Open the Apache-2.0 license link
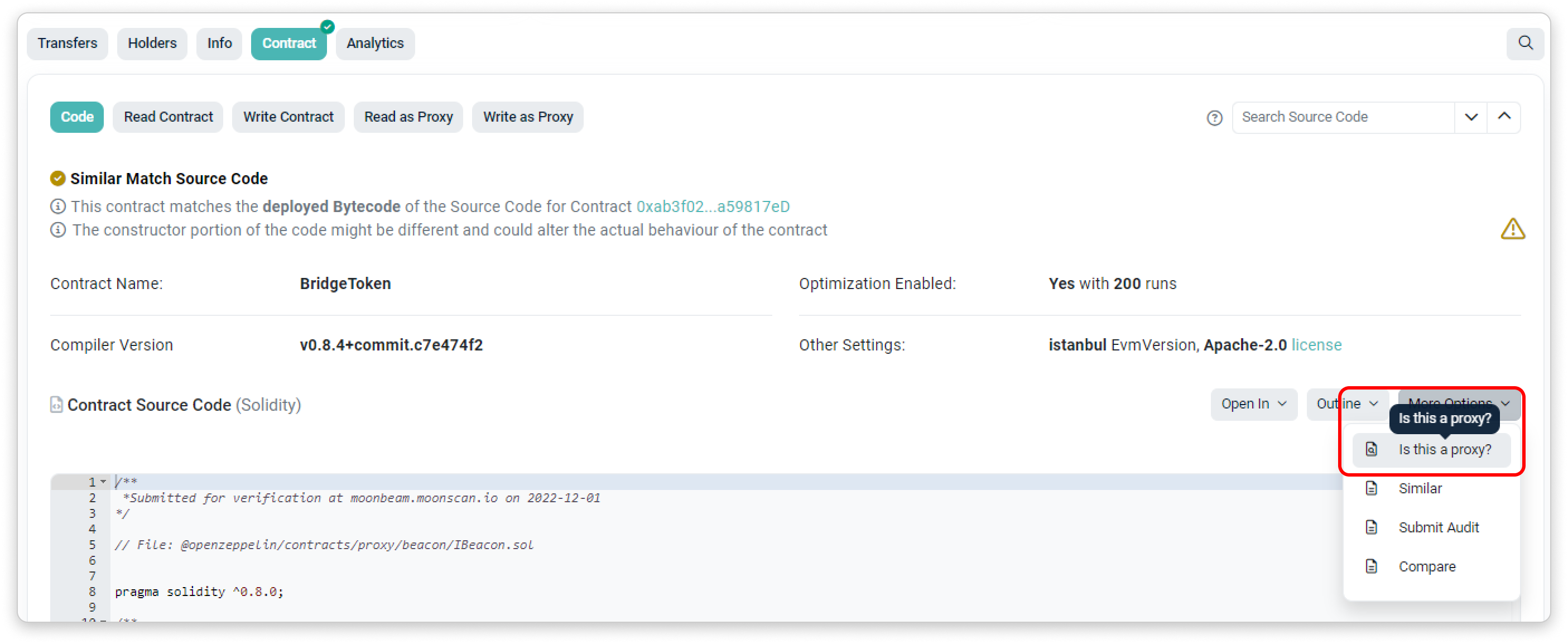Screen dimensions: 1568x644 tap(1316, 345)
